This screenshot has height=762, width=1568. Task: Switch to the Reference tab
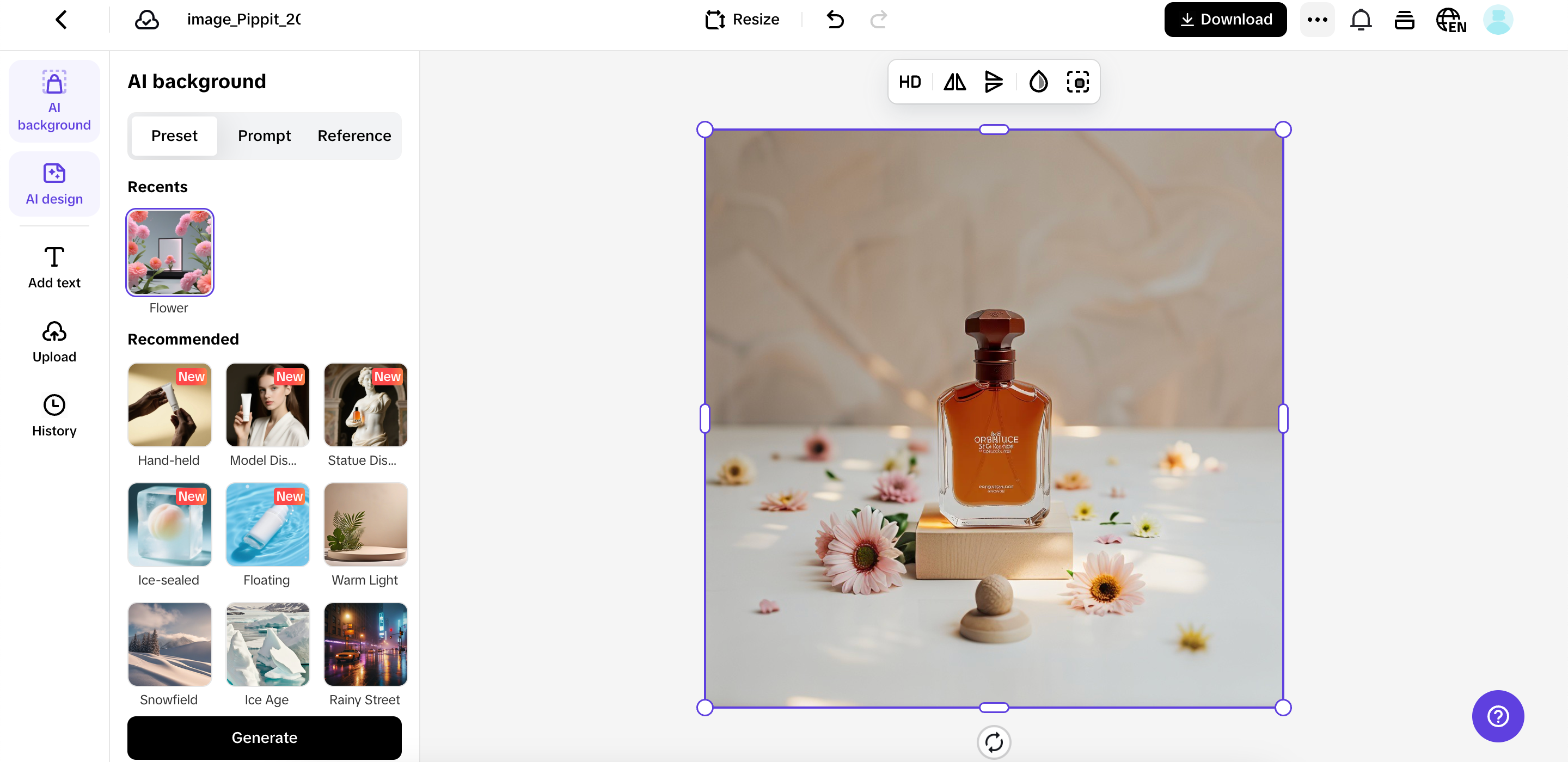click(354, 135)
